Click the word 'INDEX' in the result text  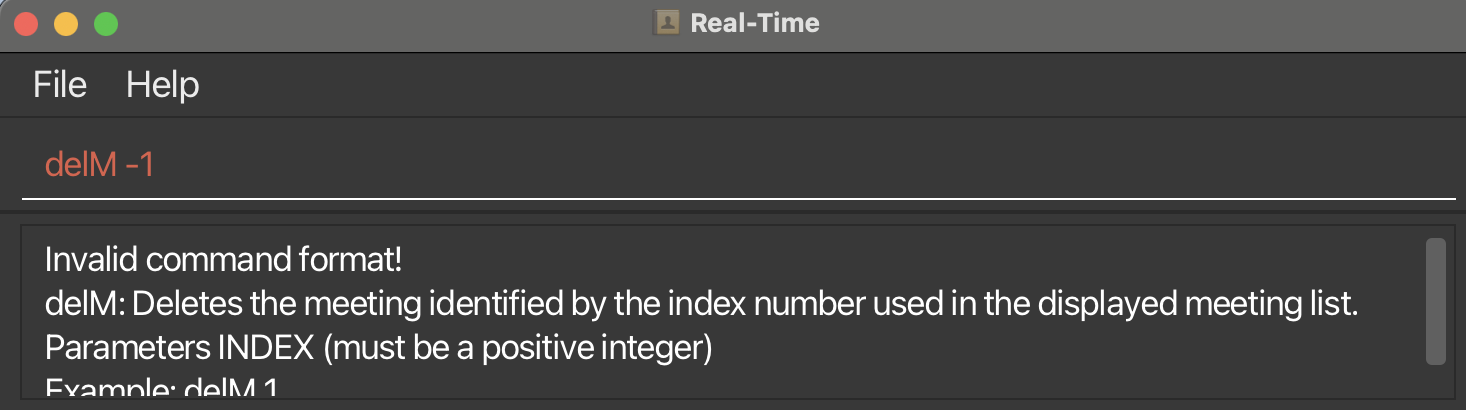coord(266,350)
